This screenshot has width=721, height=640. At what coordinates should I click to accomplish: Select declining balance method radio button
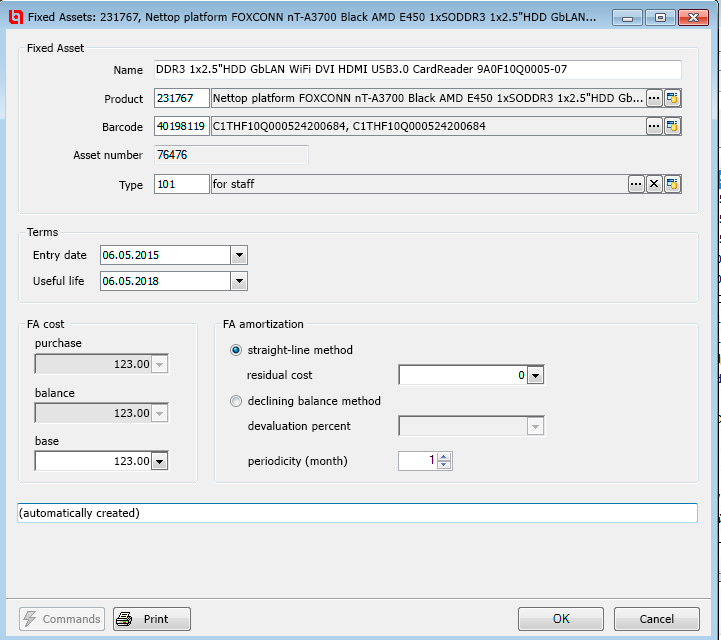click(x=236, y=401)
